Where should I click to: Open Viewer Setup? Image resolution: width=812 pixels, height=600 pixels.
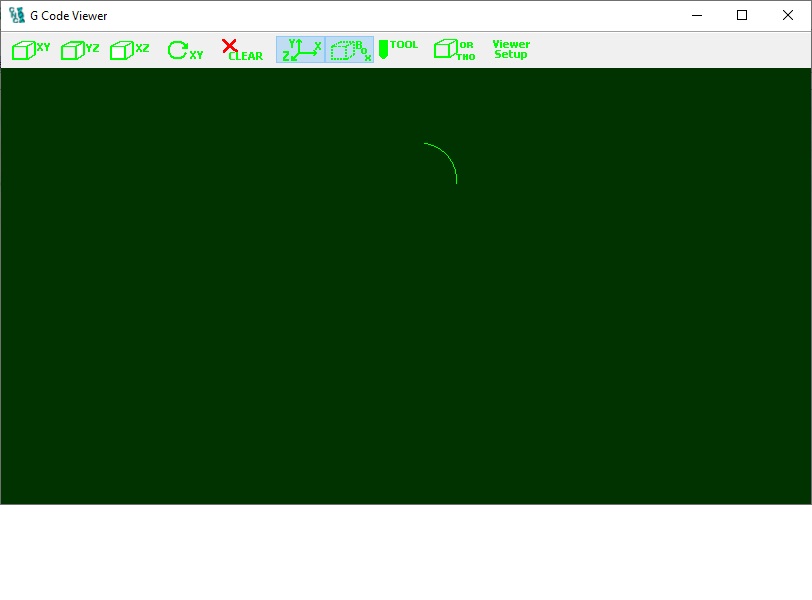[511, 49]
